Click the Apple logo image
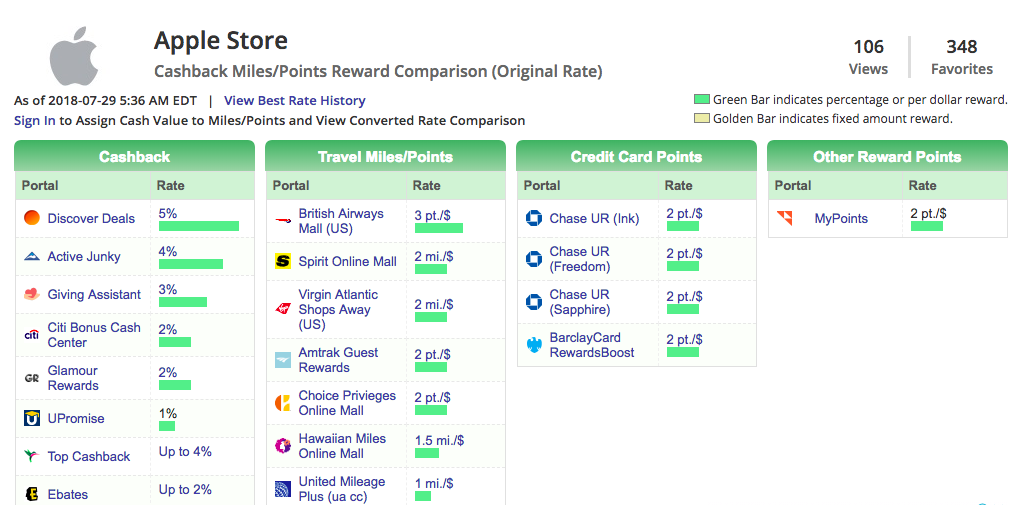 click(75, 56)
